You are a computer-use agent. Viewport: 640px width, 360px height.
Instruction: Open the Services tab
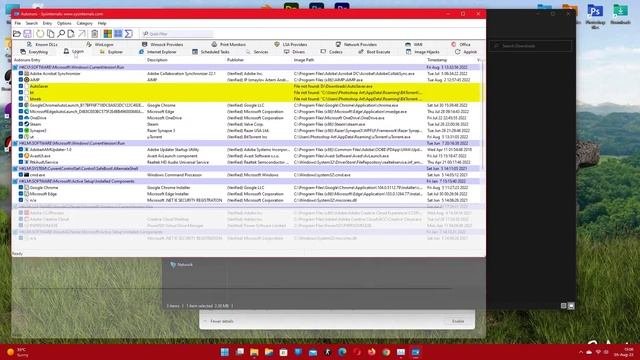pos(257,52)
